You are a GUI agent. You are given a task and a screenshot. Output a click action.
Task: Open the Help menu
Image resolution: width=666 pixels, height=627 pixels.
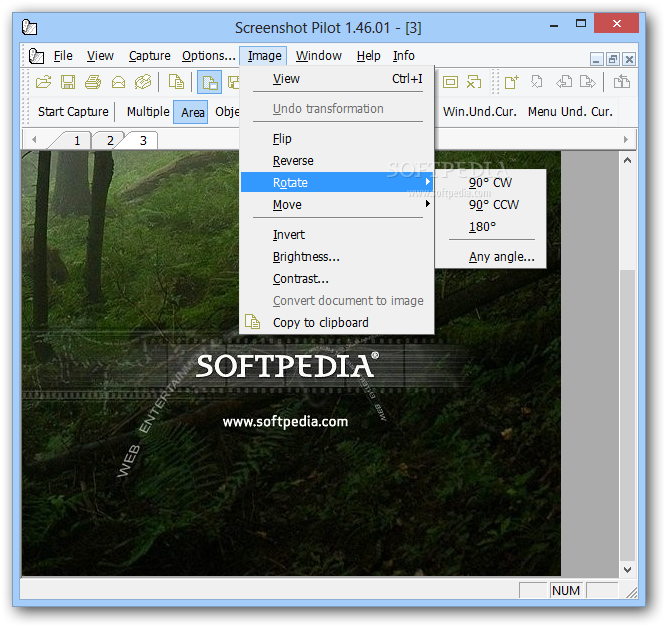368,56
